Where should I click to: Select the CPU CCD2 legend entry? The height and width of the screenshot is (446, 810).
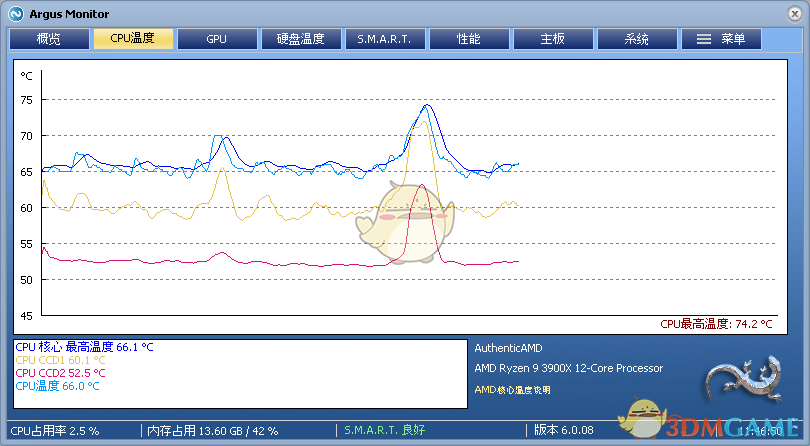pyautogui.click(x=60, y=372)
